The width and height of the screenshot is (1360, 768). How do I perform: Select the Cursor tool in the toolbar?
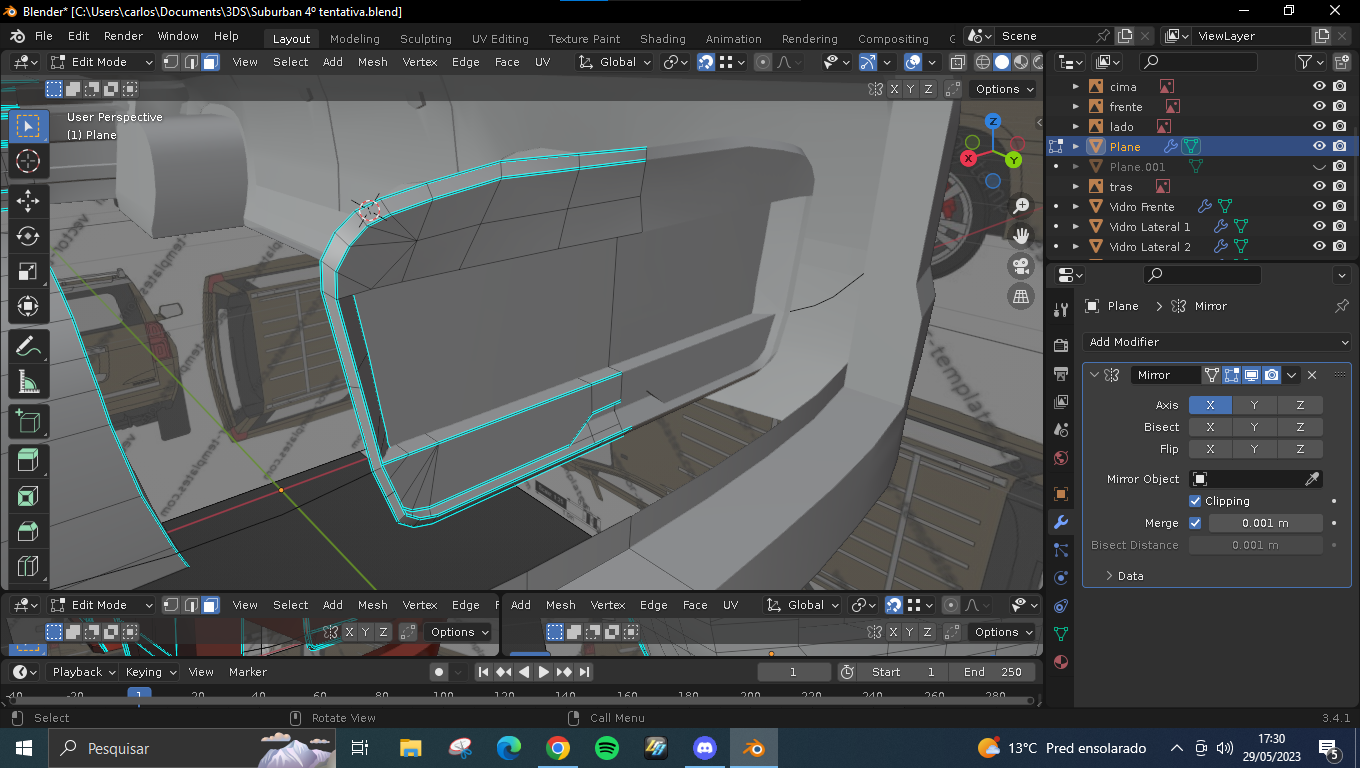(28, 161)
